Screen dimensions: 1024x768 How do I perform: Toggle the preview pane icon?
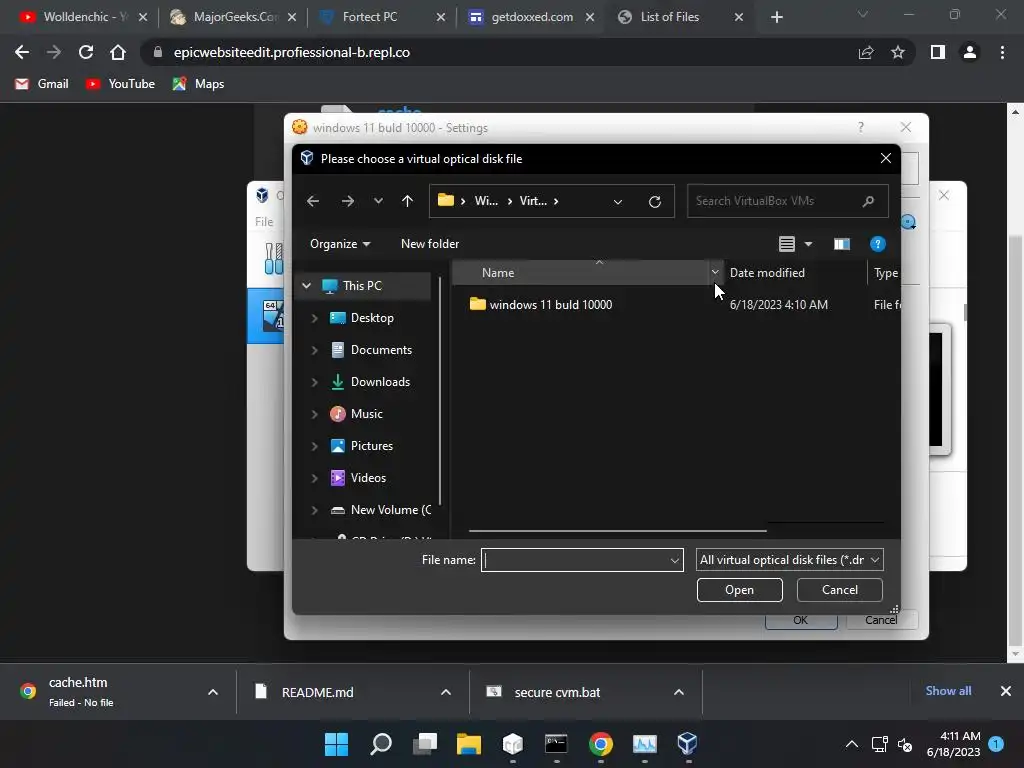(842, 244)
